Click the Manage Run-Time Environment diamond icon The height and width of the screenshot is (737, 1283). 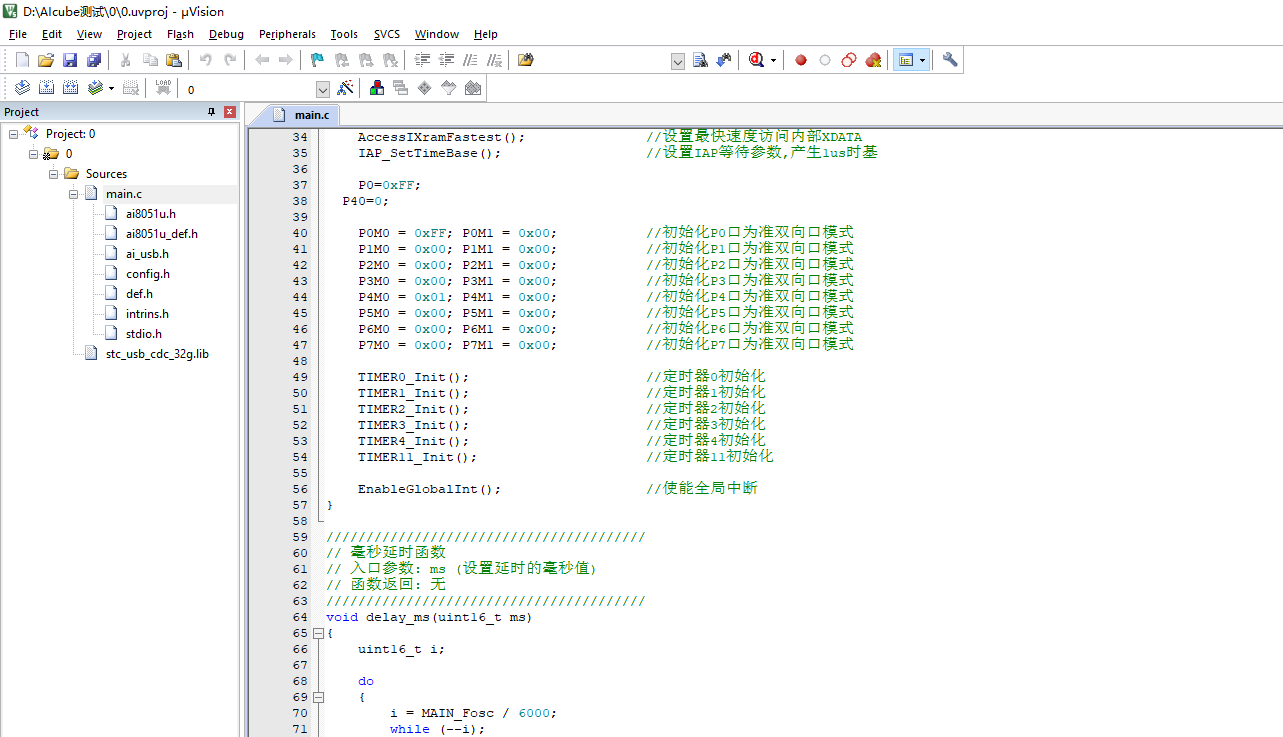425,88
